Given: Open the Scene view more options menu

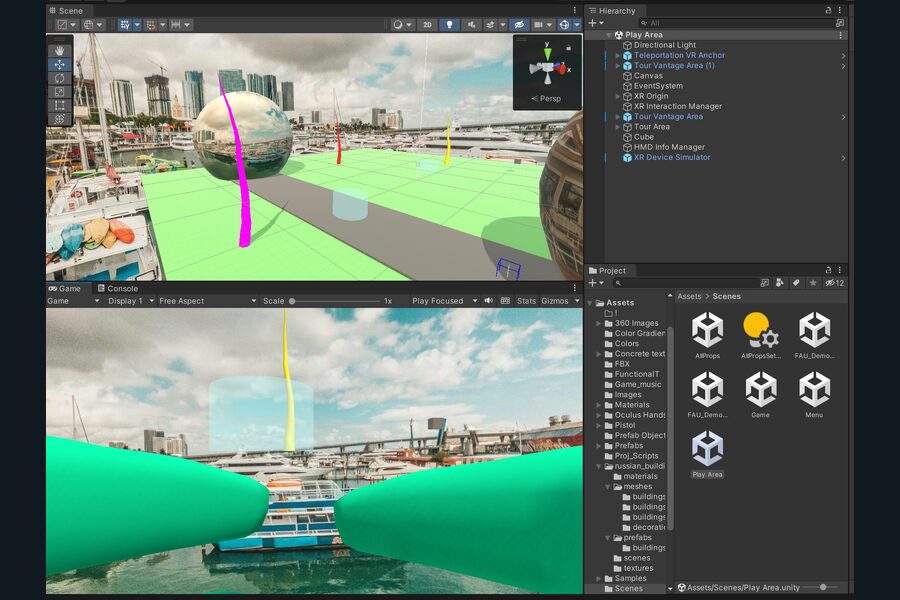Looking at the screenshot, I should point(575,10).
